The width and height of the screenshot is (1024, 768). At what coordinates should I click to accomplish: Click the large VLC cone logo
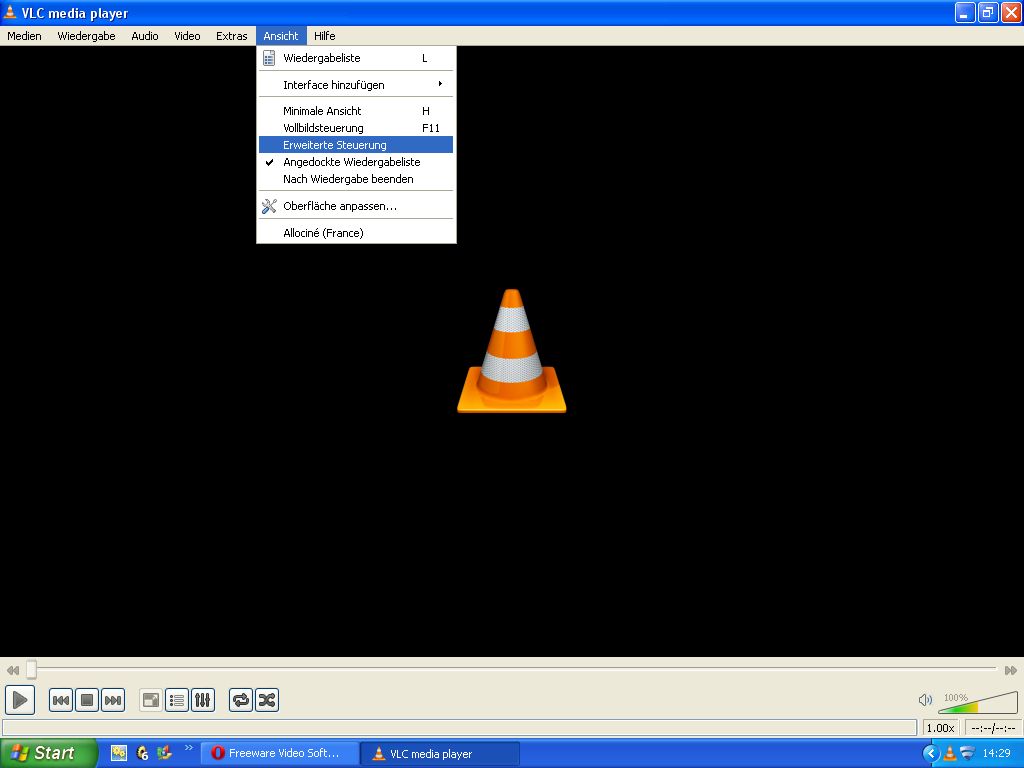[x=511, y=351]
